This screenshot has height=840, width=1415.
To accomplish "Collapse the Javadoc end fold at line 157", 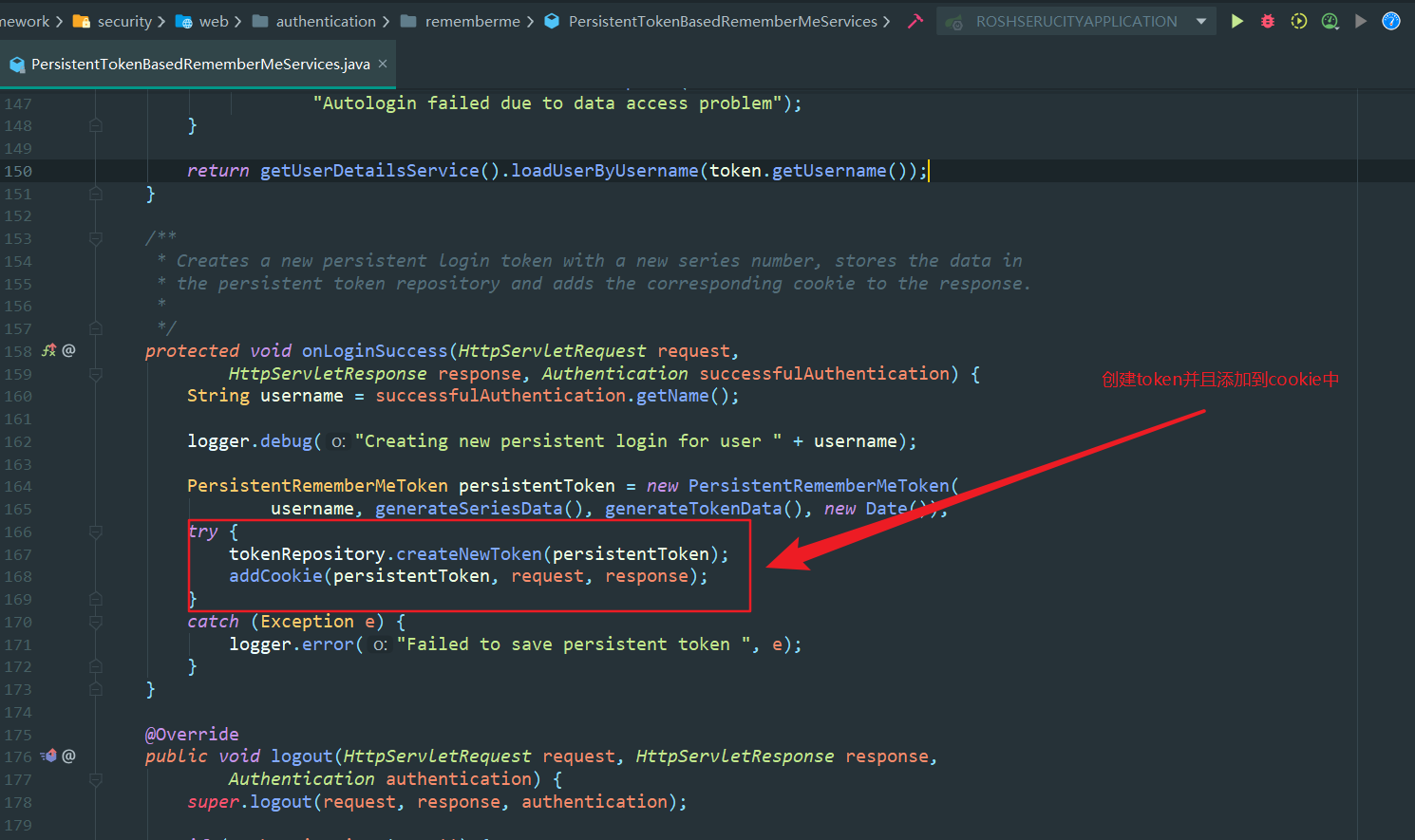I will point(96,328).
